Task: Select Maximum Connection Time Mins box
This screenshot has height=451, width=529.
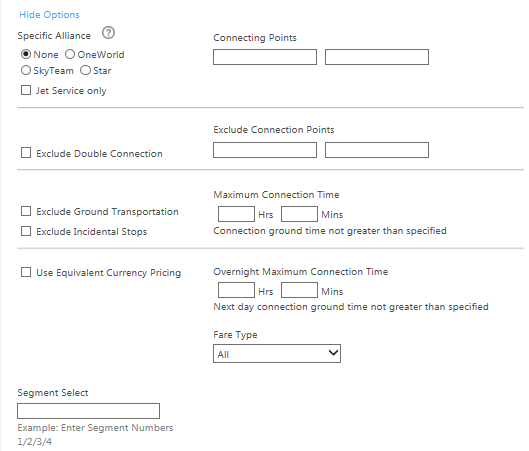Action: pos(299,214)
